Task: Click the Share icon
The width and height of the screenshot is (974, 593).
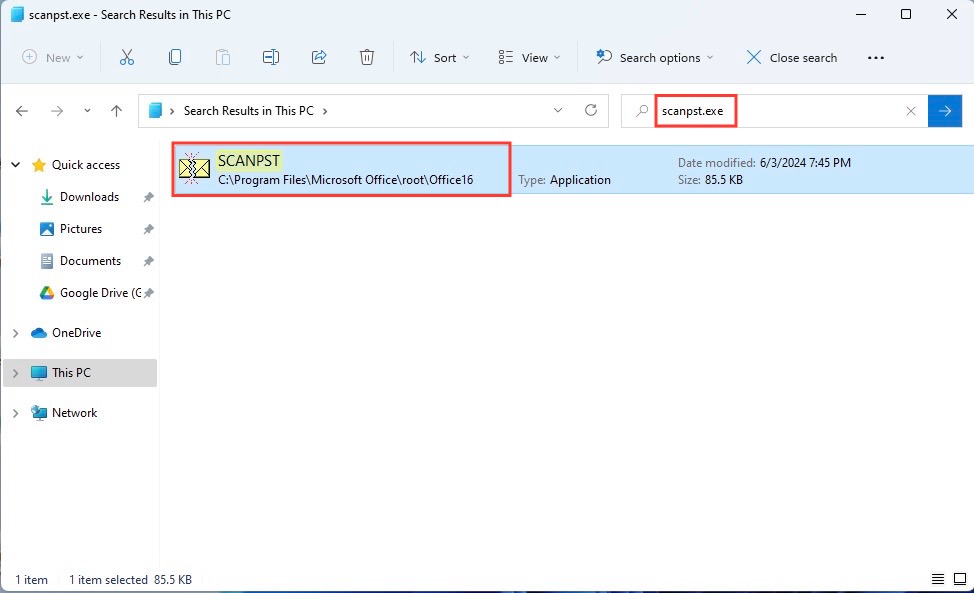Action: 319,58
